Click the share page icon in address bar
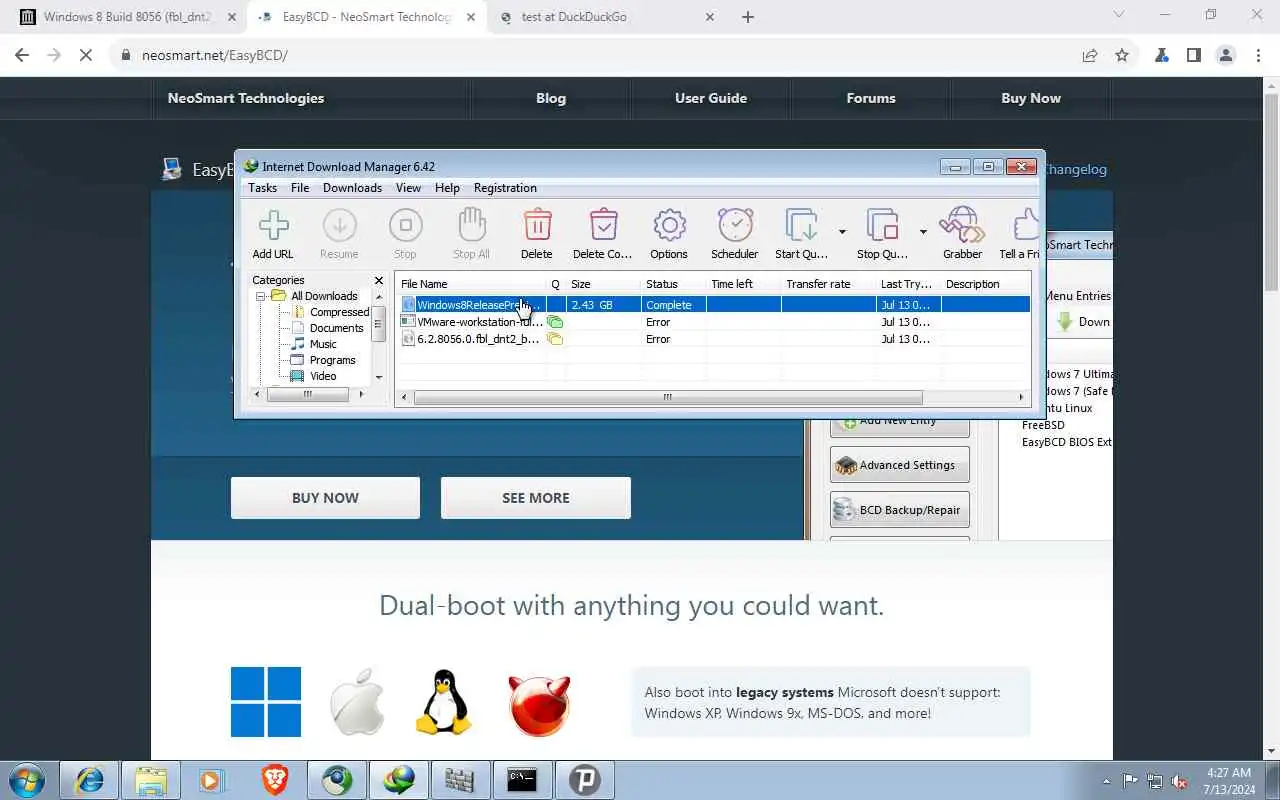This screenshot has width=1280, height=800. (x=1090, y=55)
